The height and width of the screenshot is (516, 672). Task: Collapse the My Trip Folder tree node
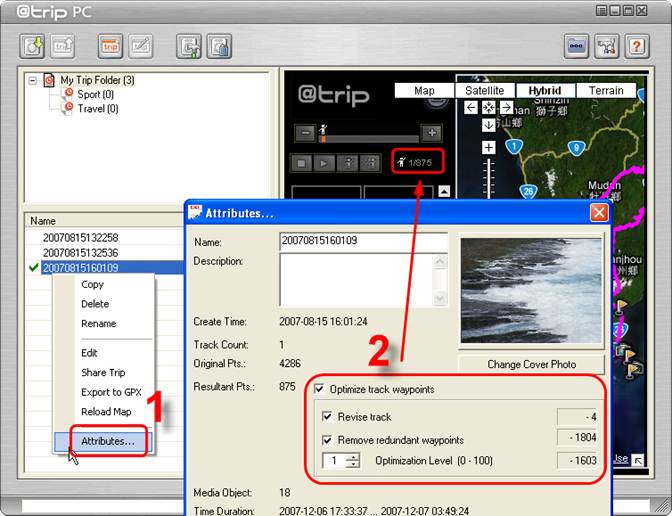point(33,80)
